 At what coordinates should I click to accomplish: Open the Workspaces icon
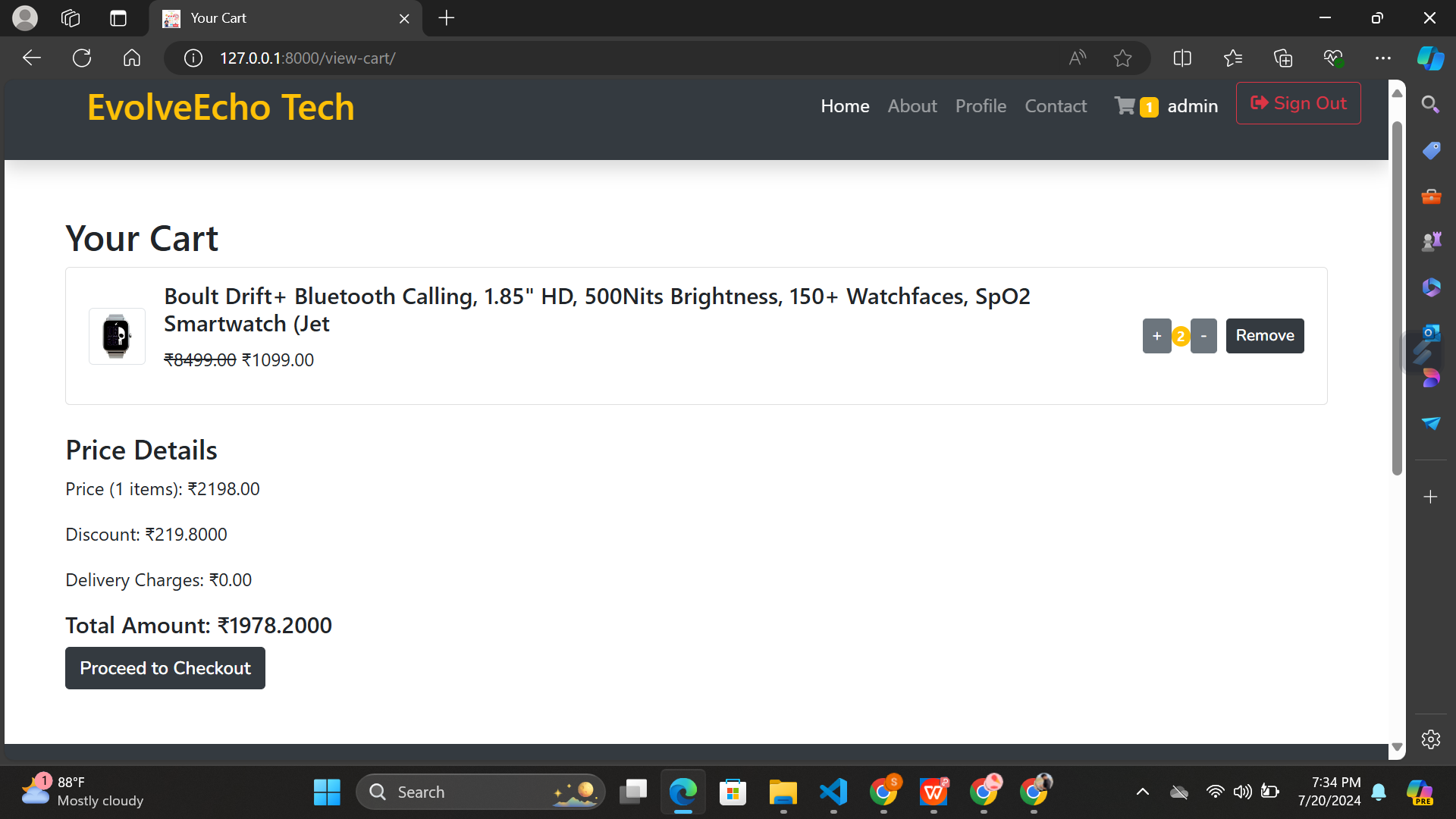(x=71, y=18)
